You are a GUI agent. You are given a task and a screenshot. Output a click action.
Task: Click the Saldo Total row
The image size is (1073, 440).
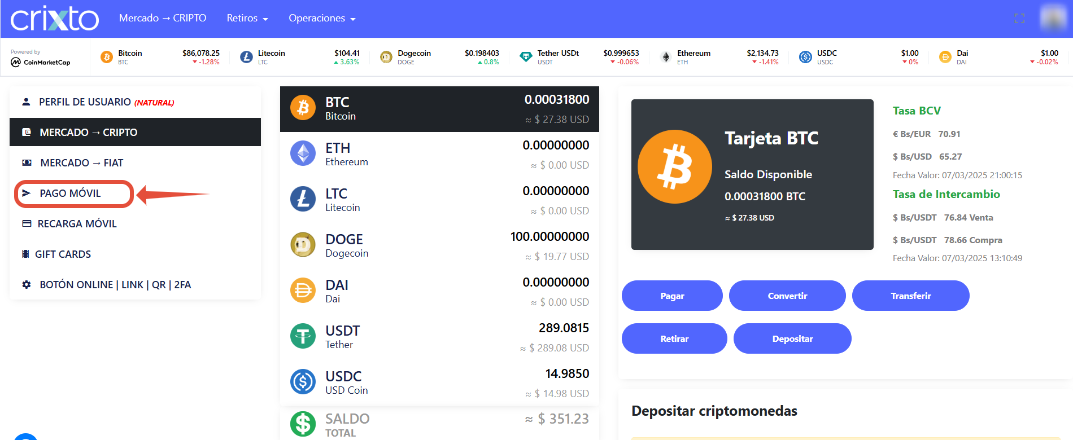click(x=439, y=424)
